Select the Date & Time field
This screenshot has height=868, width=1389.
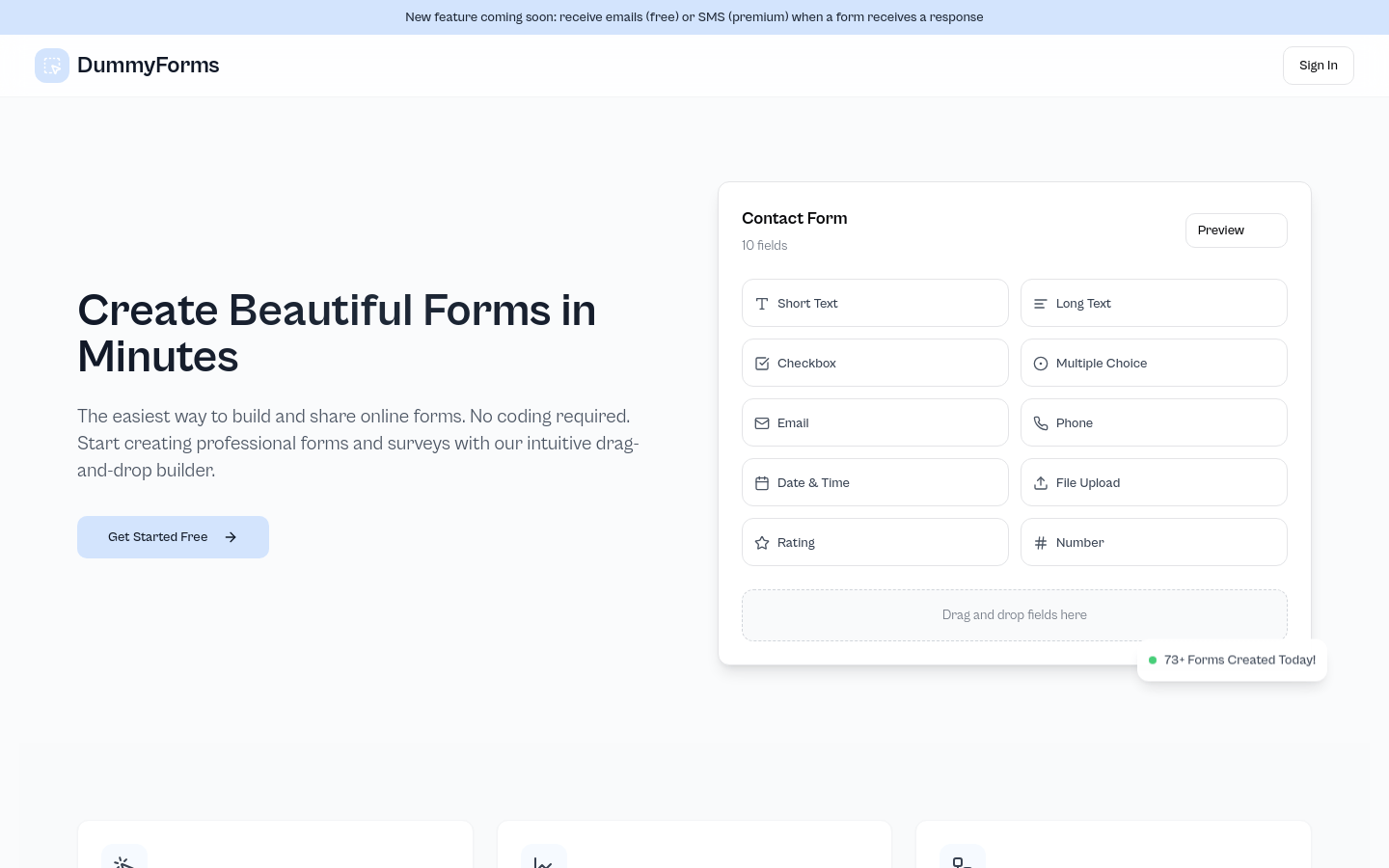click(875, 482)
